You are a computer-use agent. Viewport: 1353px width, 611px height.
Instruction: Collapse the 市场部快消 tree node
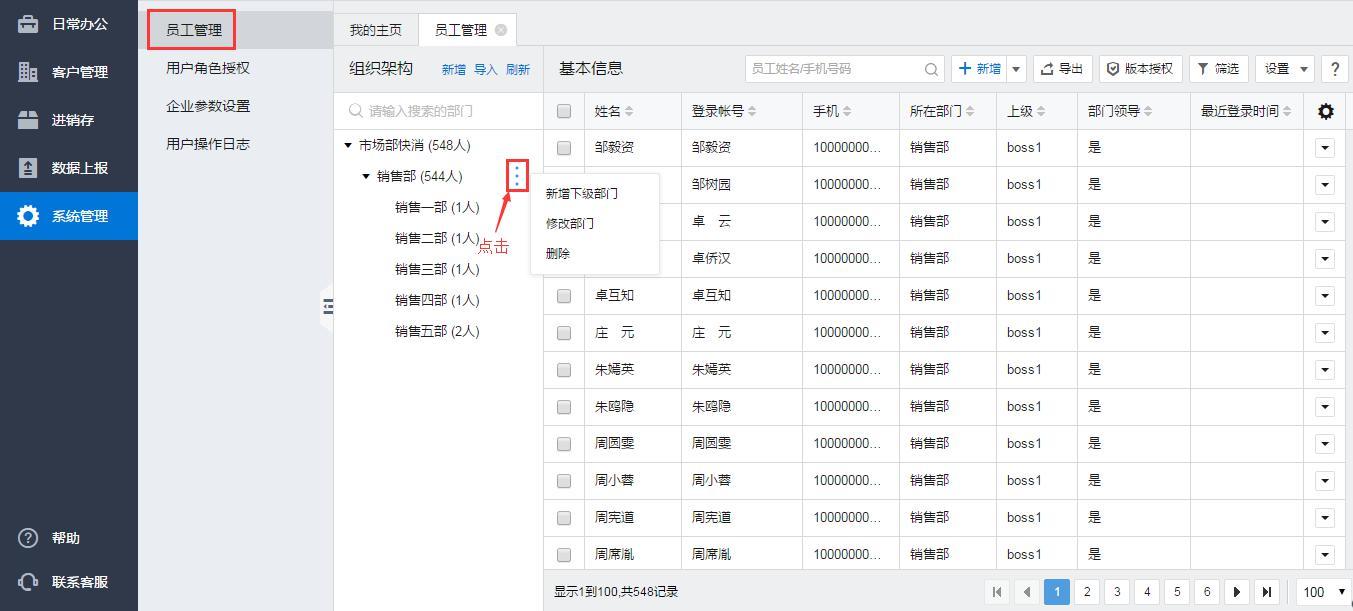348,146
